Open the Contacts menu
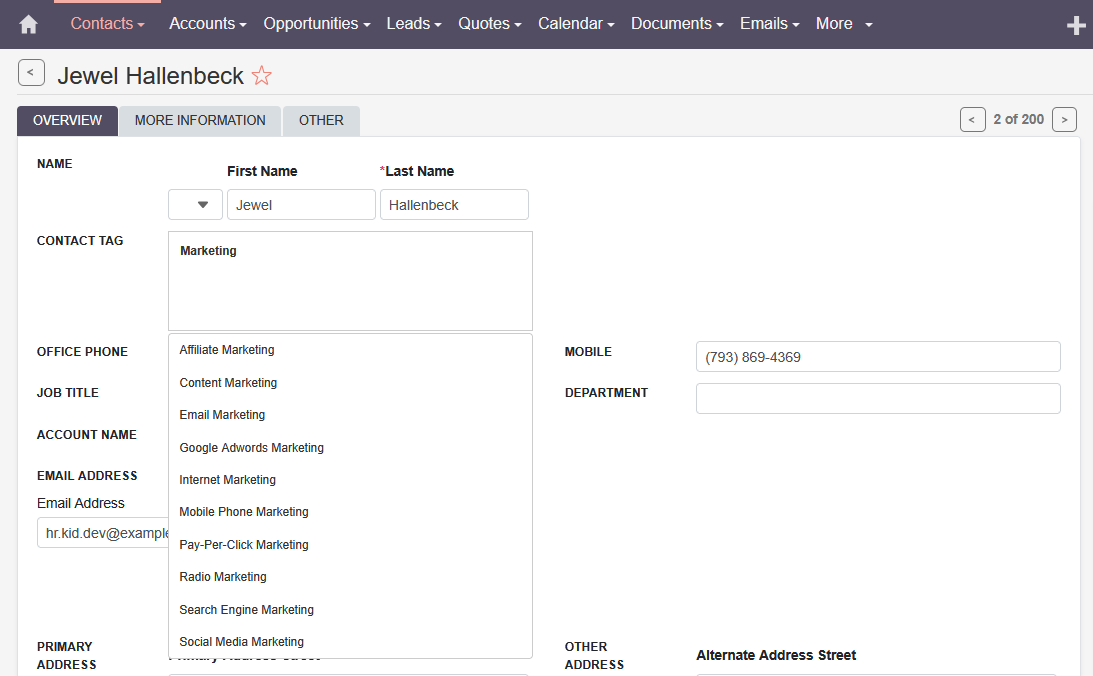 point(107,24)
